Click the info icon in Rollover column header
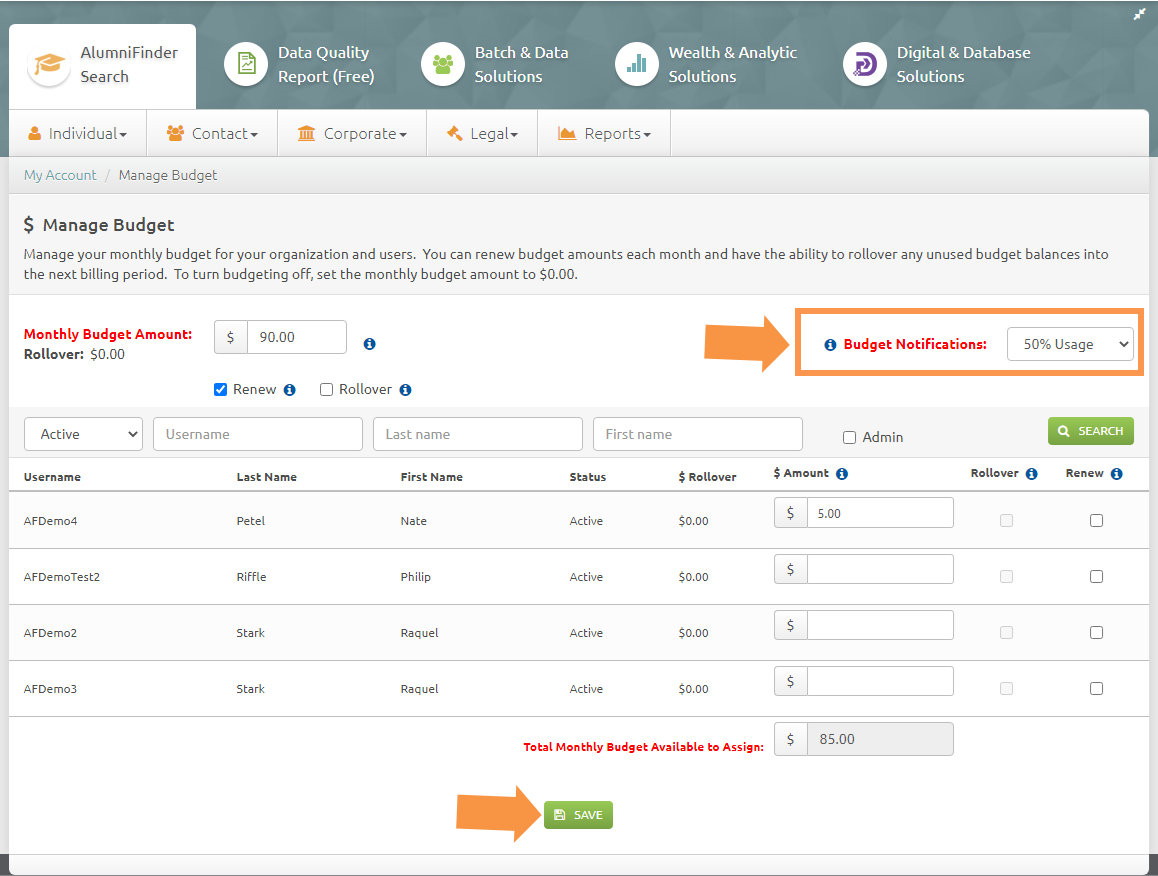The height and width of the screenshot is (876, 1158). [1032, 473]
